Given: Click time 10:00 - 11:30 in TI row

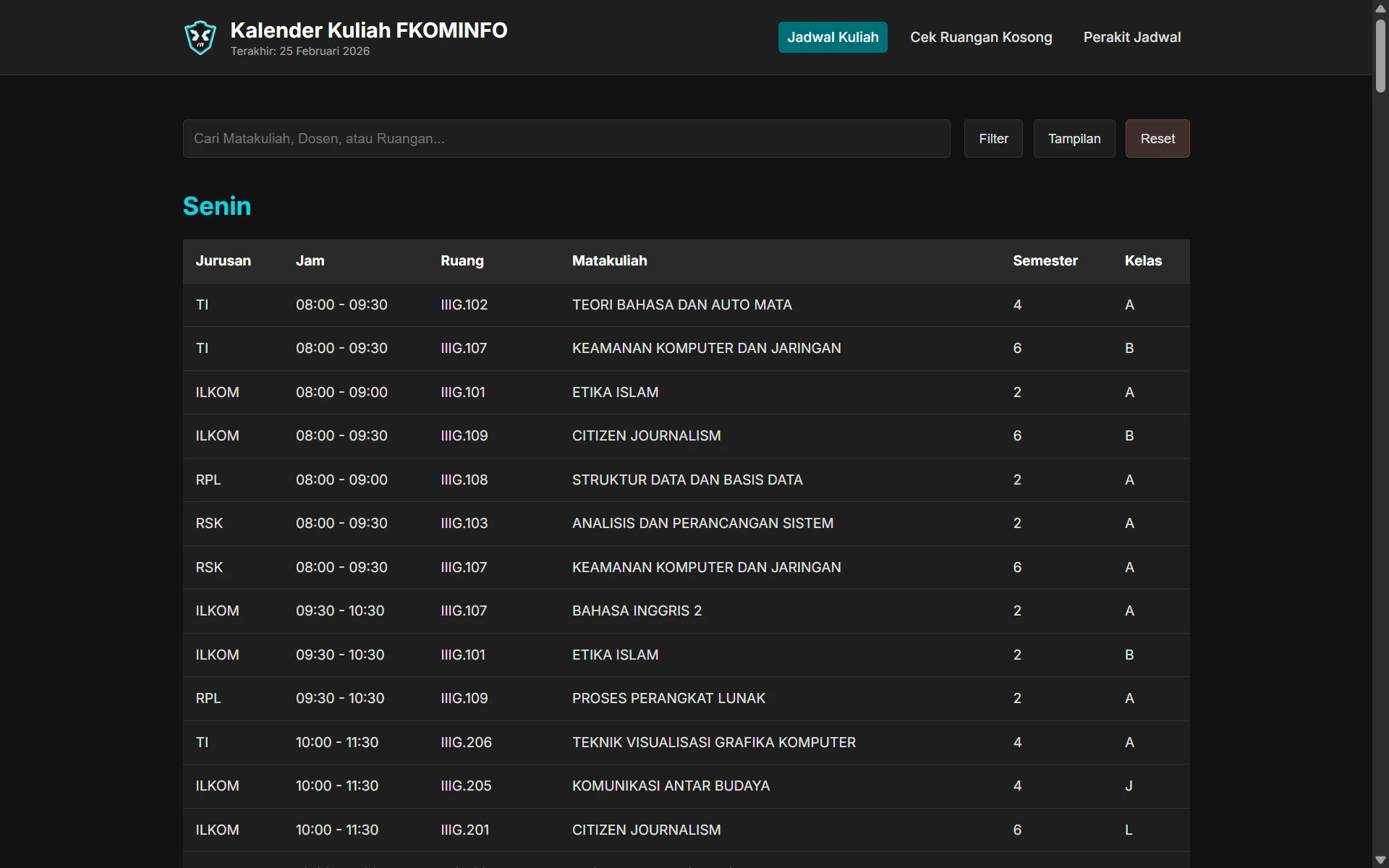Looking at the screenshot, I should (x=337, y=742).
